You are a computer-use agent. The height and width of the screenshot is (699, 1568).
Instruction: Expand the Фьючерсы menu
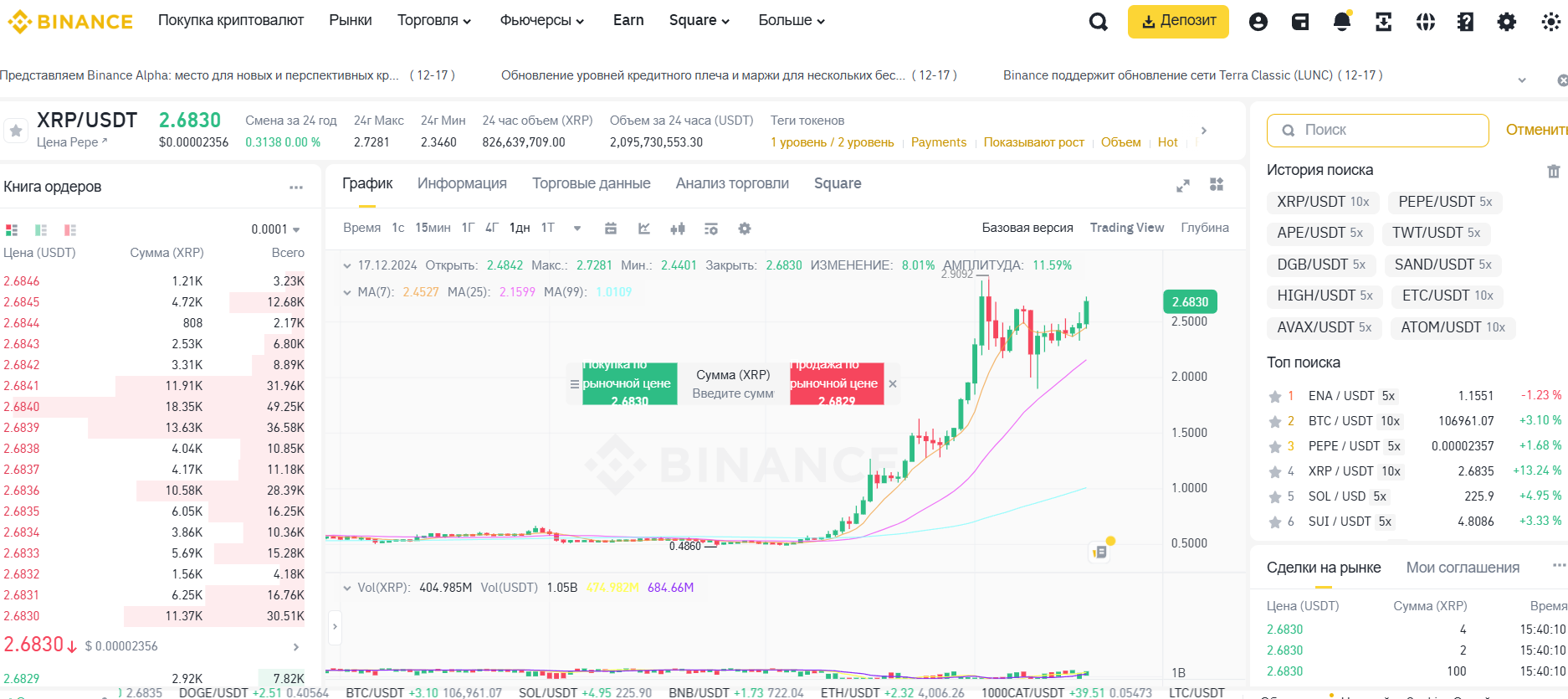(542, 21)
